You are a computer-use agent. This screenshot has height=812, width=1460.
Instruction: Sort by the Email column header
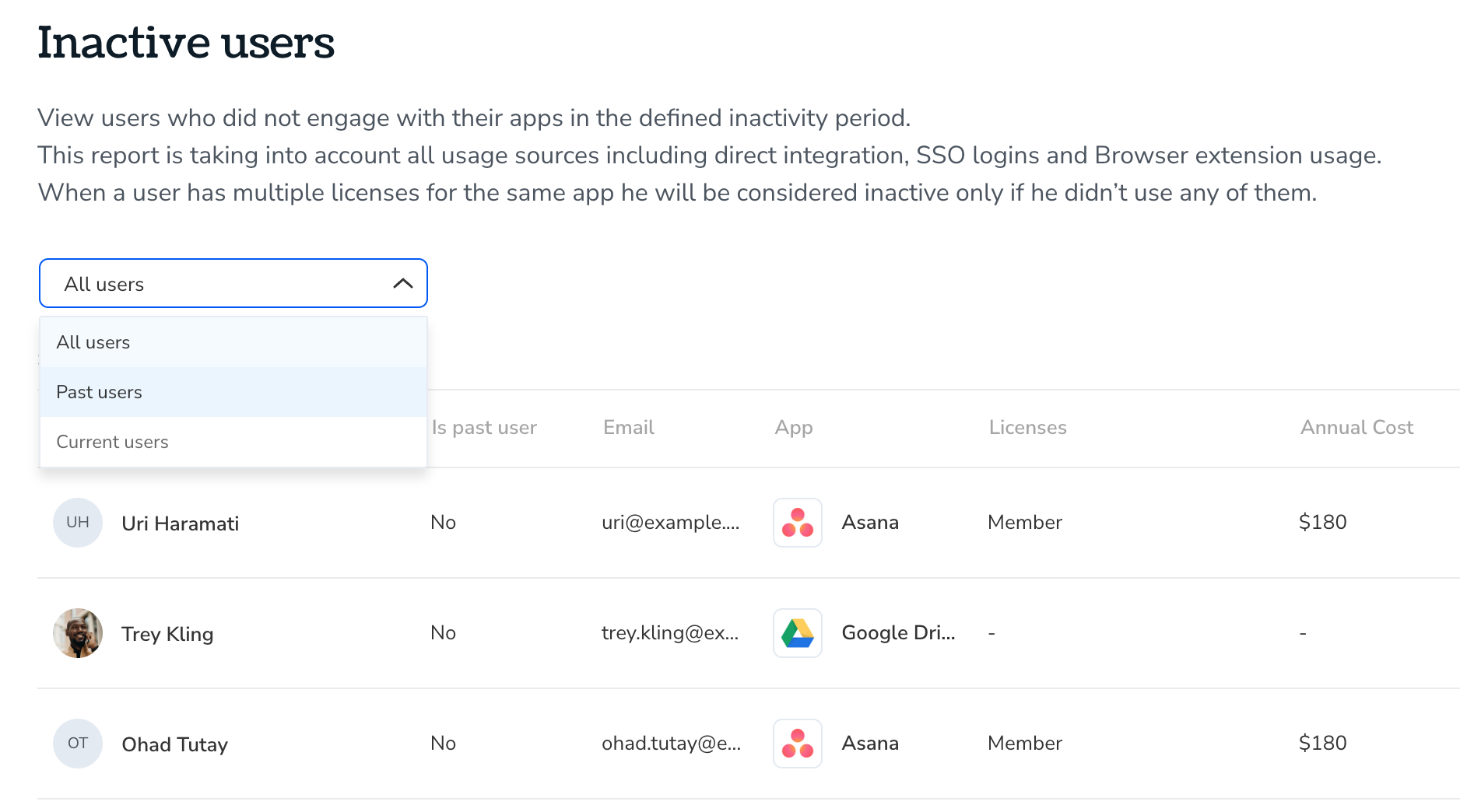pos(629,428)
